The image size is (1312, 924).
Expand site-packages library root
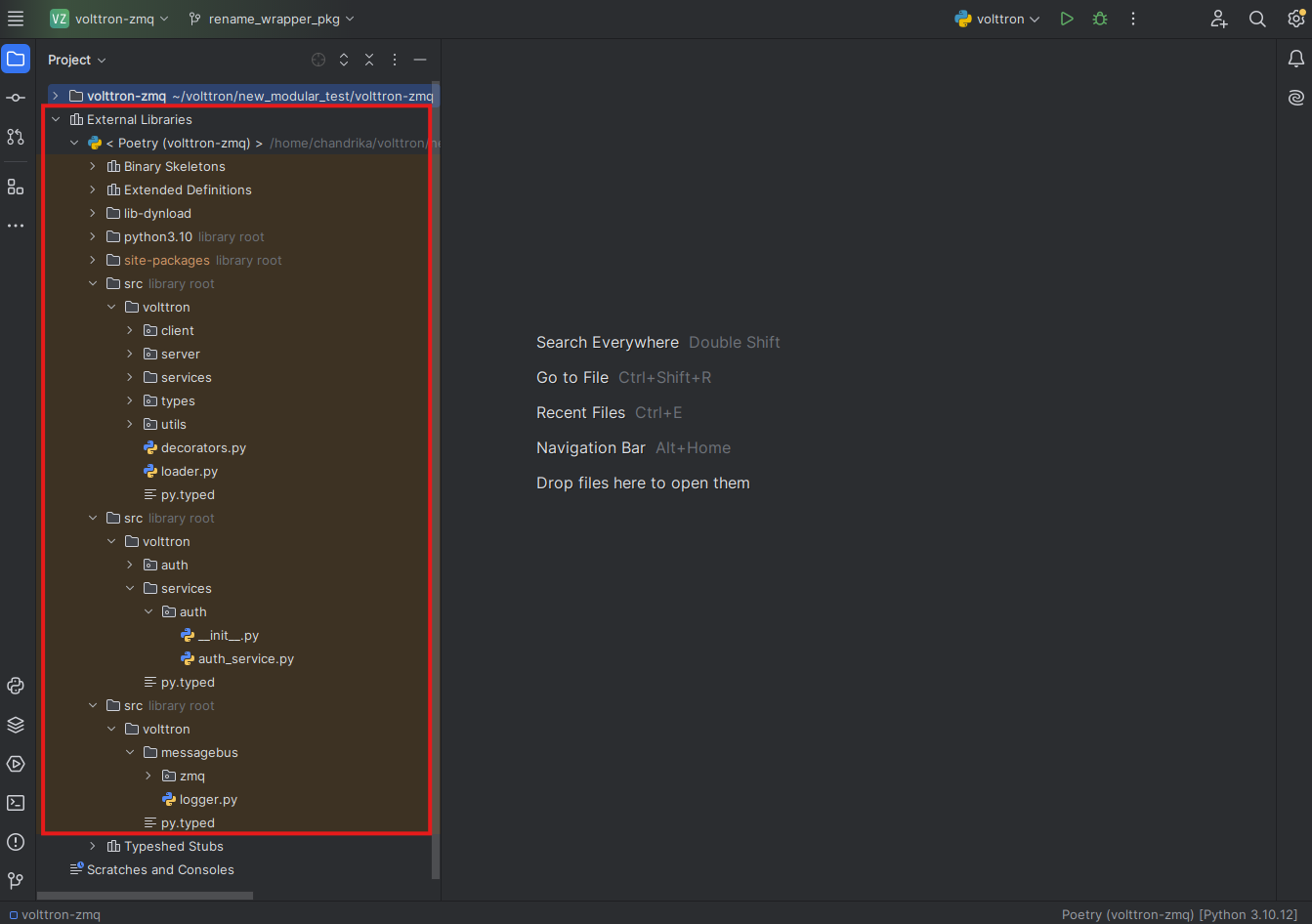[93, 260]
